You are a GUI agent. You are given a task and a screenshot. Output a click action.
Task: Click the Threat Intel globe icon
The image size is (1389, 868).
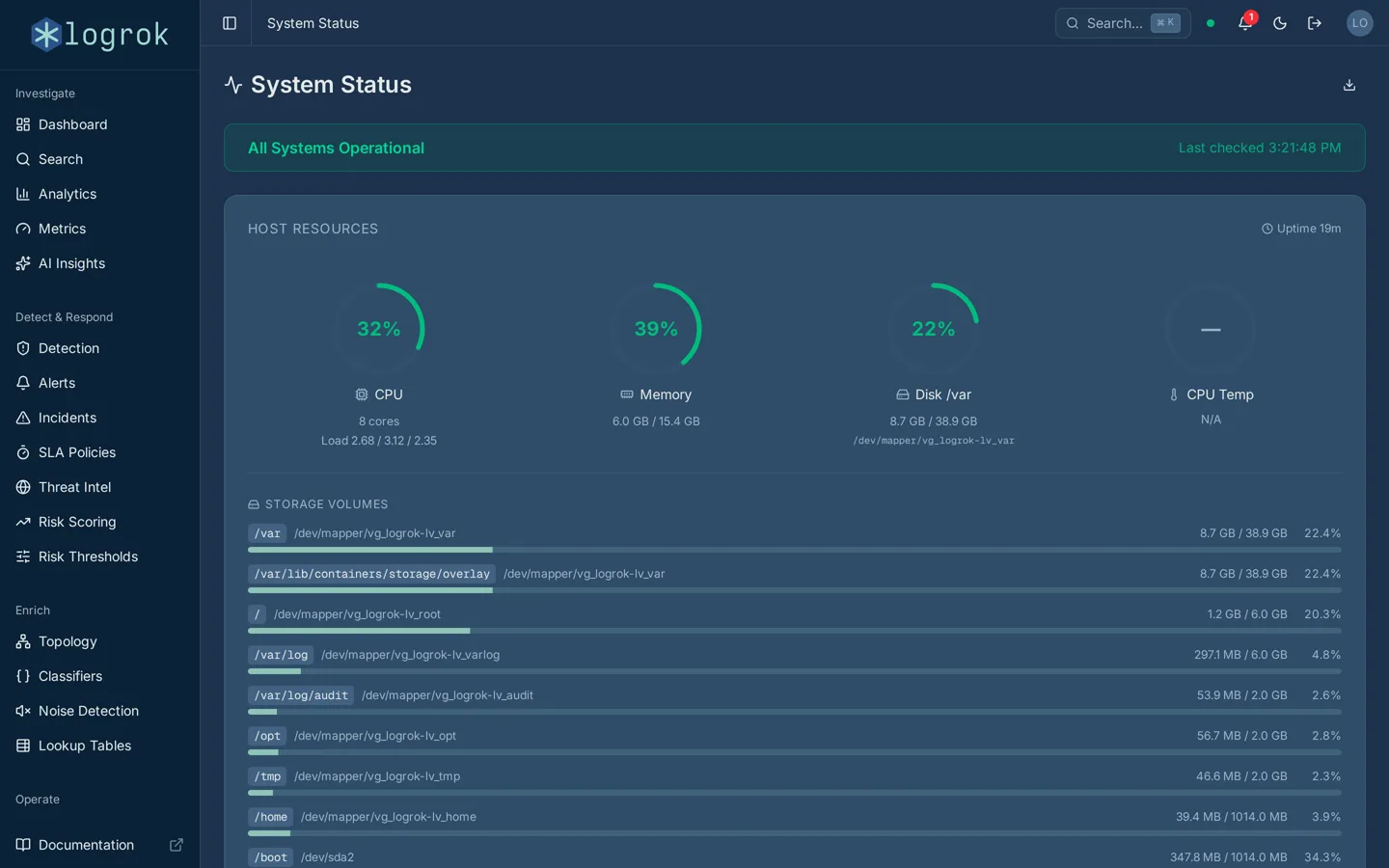click(23, 487)
